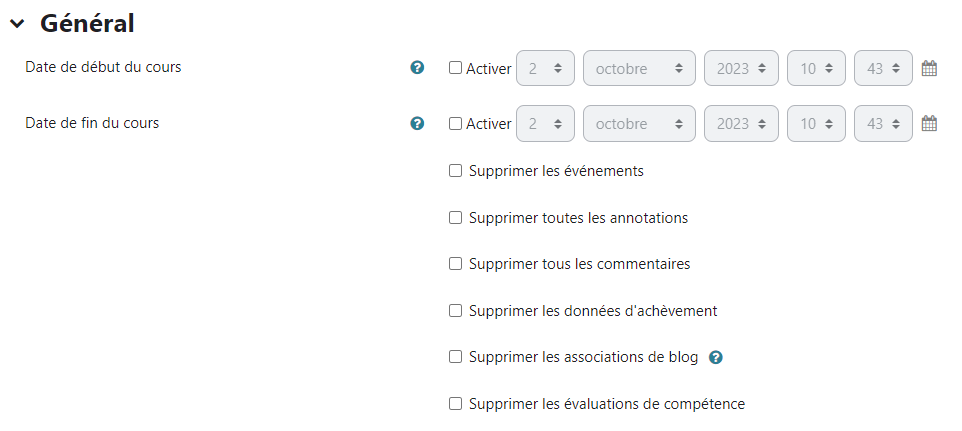Check Supprimer les événements
This screenshot has height=431, width=962.
coord(456,171)
